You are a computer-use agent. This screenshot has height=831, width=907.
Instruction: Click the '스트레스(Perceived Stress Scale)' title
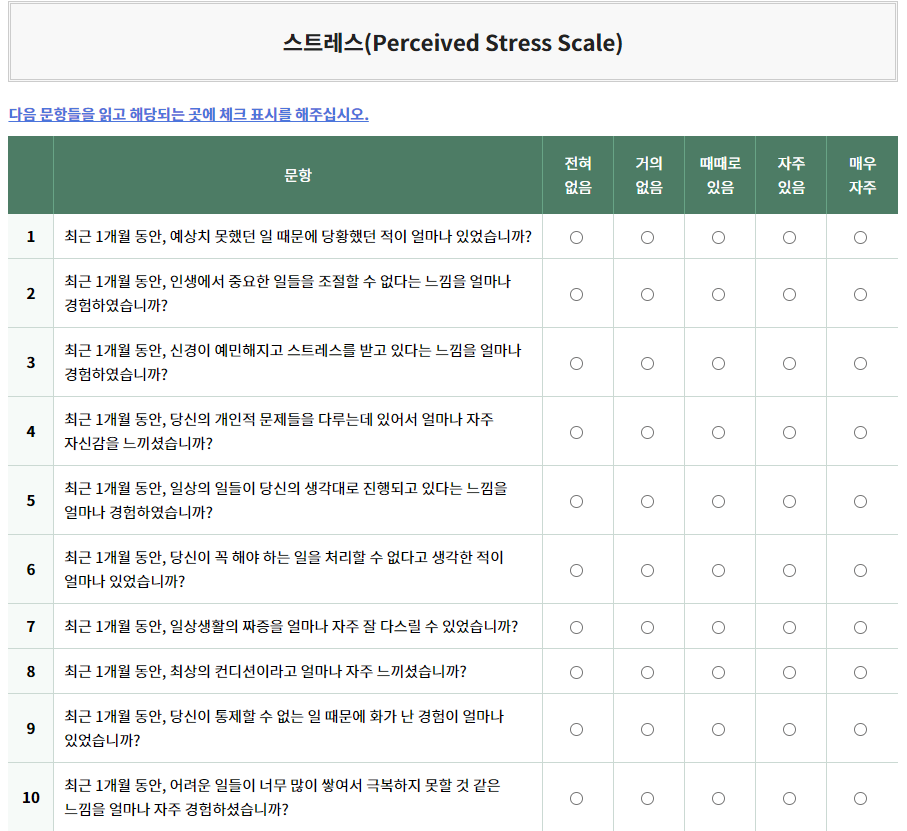tap(453, 43)
